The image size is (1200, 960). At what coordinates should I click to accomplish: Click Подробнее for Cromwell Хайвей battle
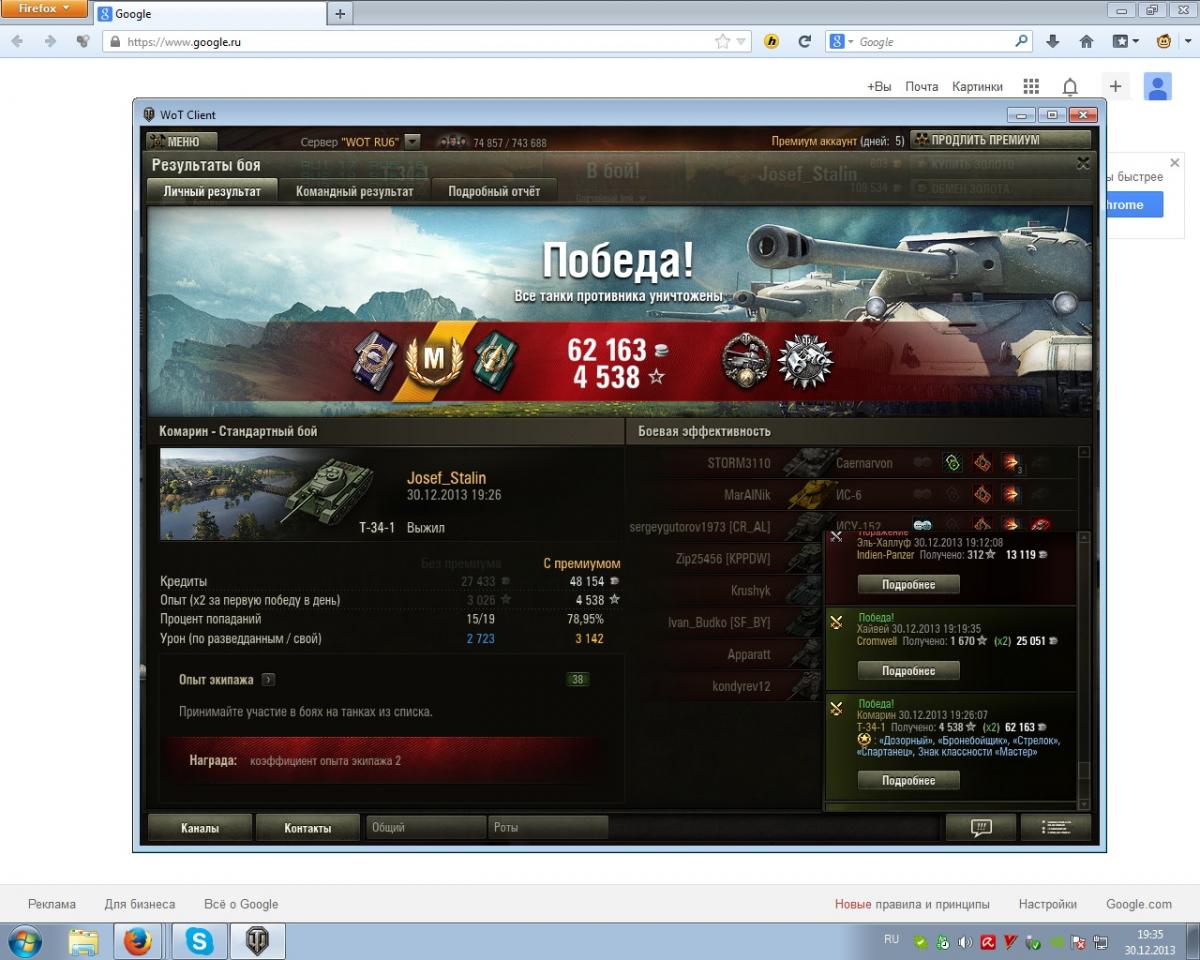pos(908,671)
